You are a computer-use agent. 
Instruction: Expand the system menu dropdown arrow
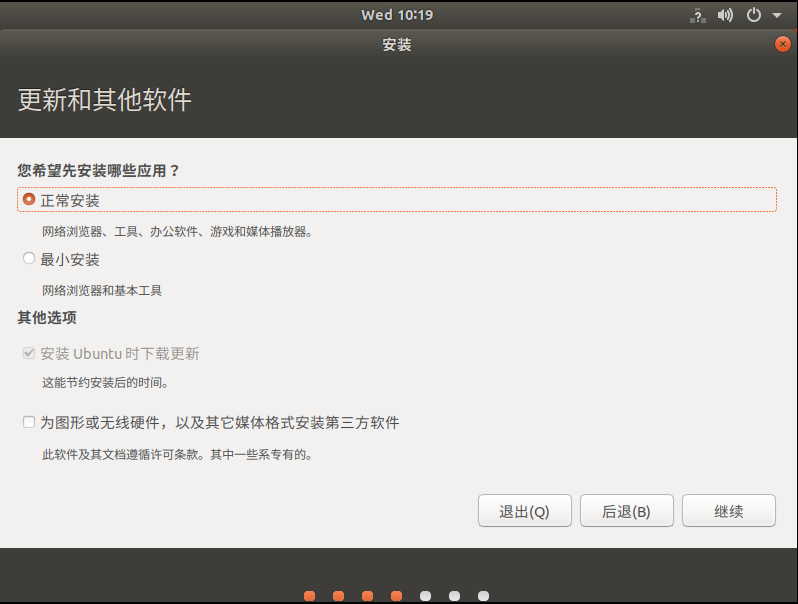[777, 15]
